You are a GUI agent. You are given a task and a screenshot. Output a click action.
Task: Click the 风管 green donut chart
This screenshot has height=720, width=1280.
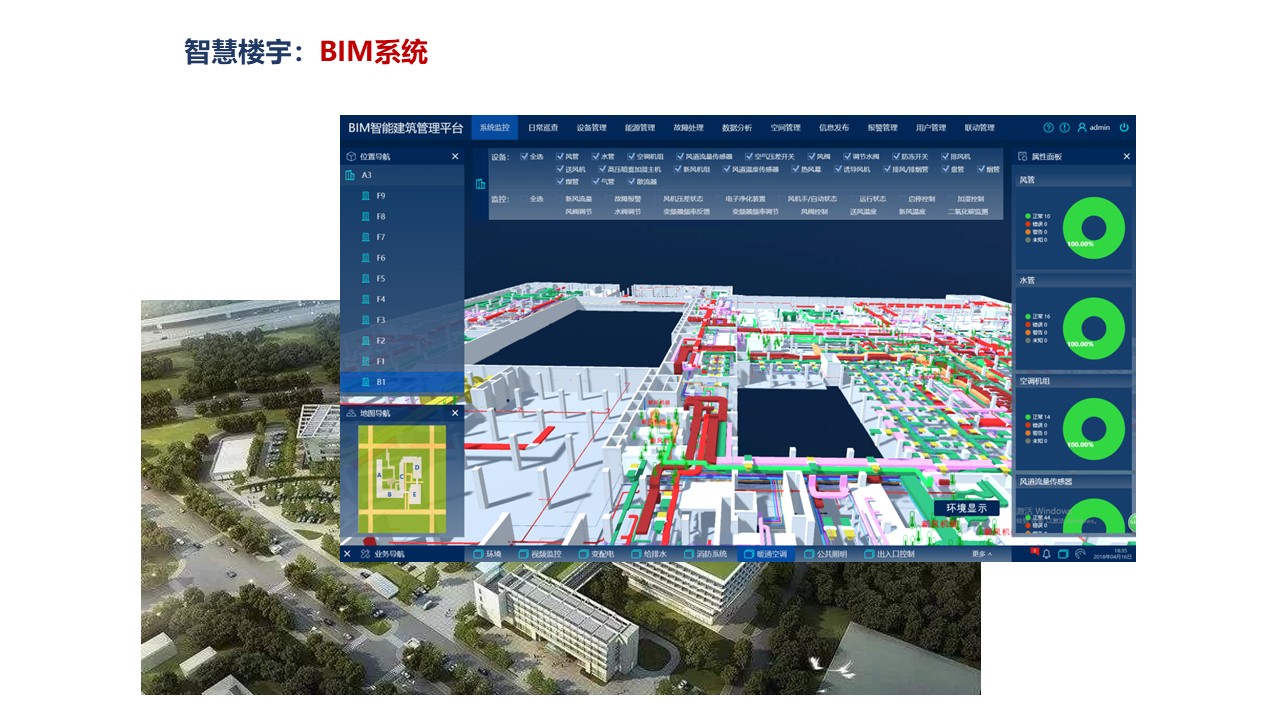click(1093, 227)
